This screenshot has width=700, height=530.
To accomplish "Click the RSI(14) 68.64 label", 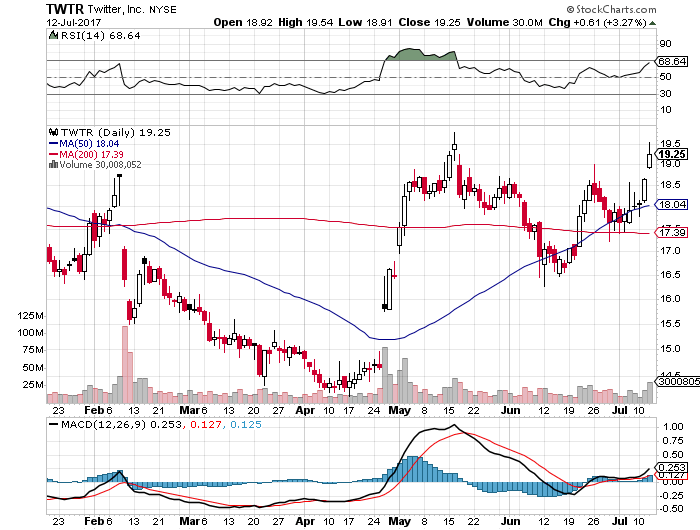I will (x=100, y=35).
